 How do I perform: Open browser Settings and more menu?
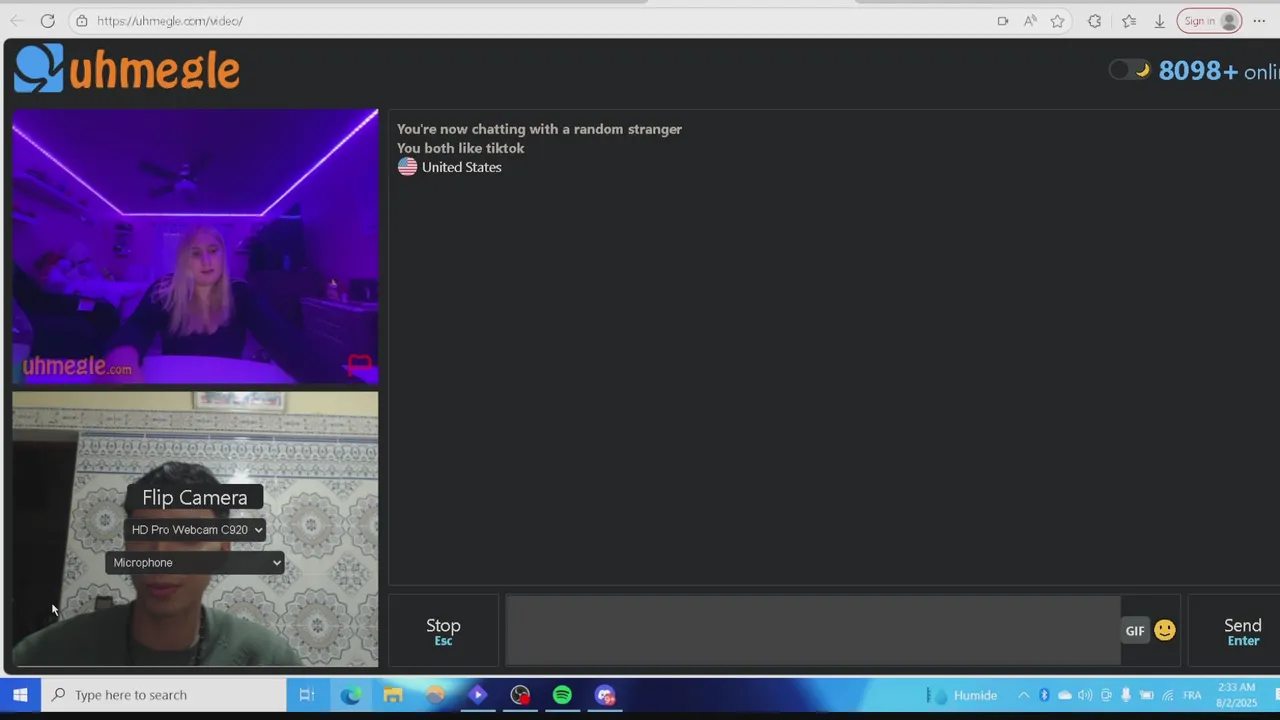tap(1259, 21)
